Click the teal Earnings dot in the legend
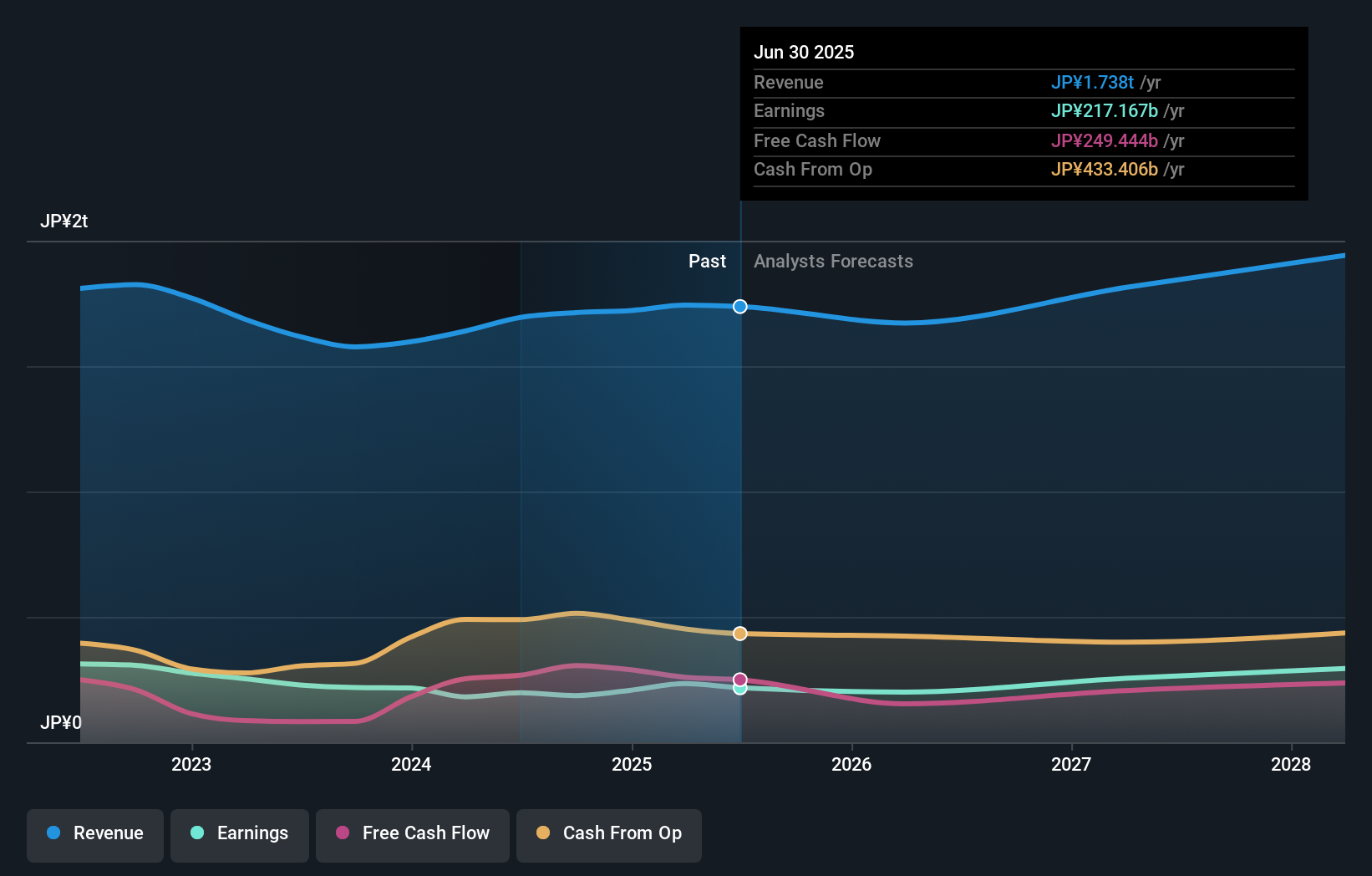This screenshot has width=1372, height=876. [x=197, y=833]
